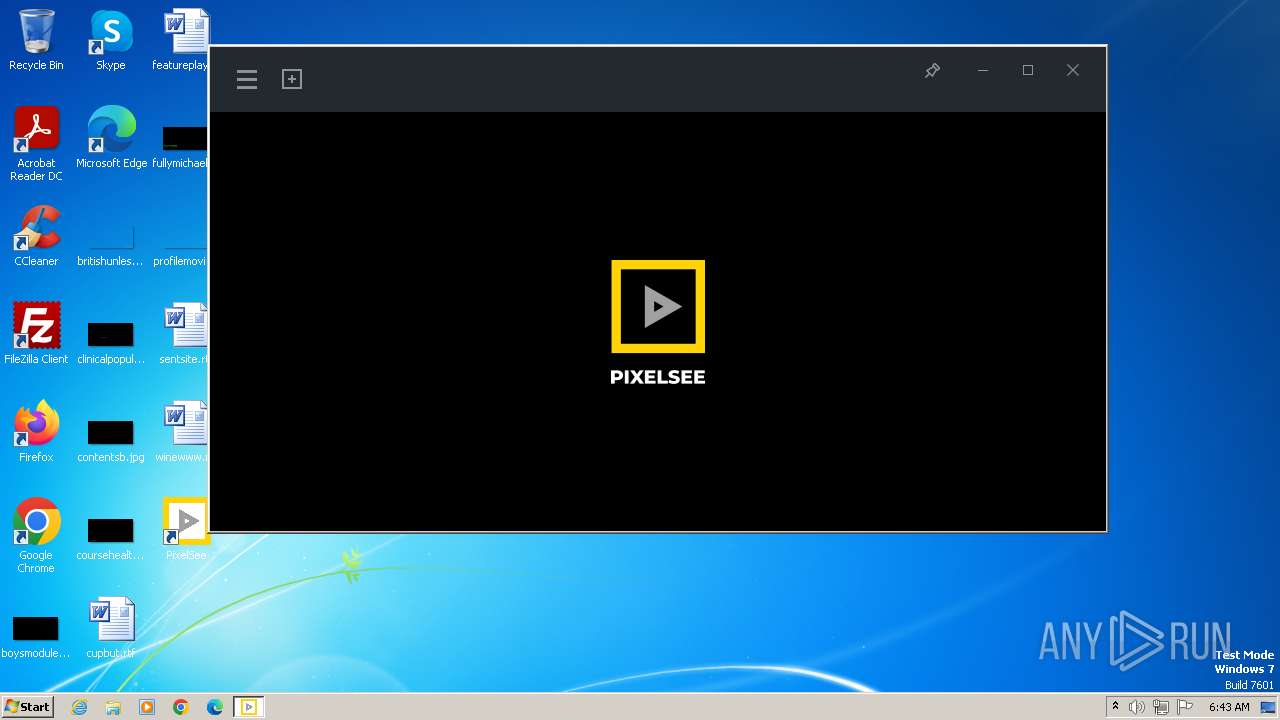Select Google Chrome desktop shortcut

36,536
